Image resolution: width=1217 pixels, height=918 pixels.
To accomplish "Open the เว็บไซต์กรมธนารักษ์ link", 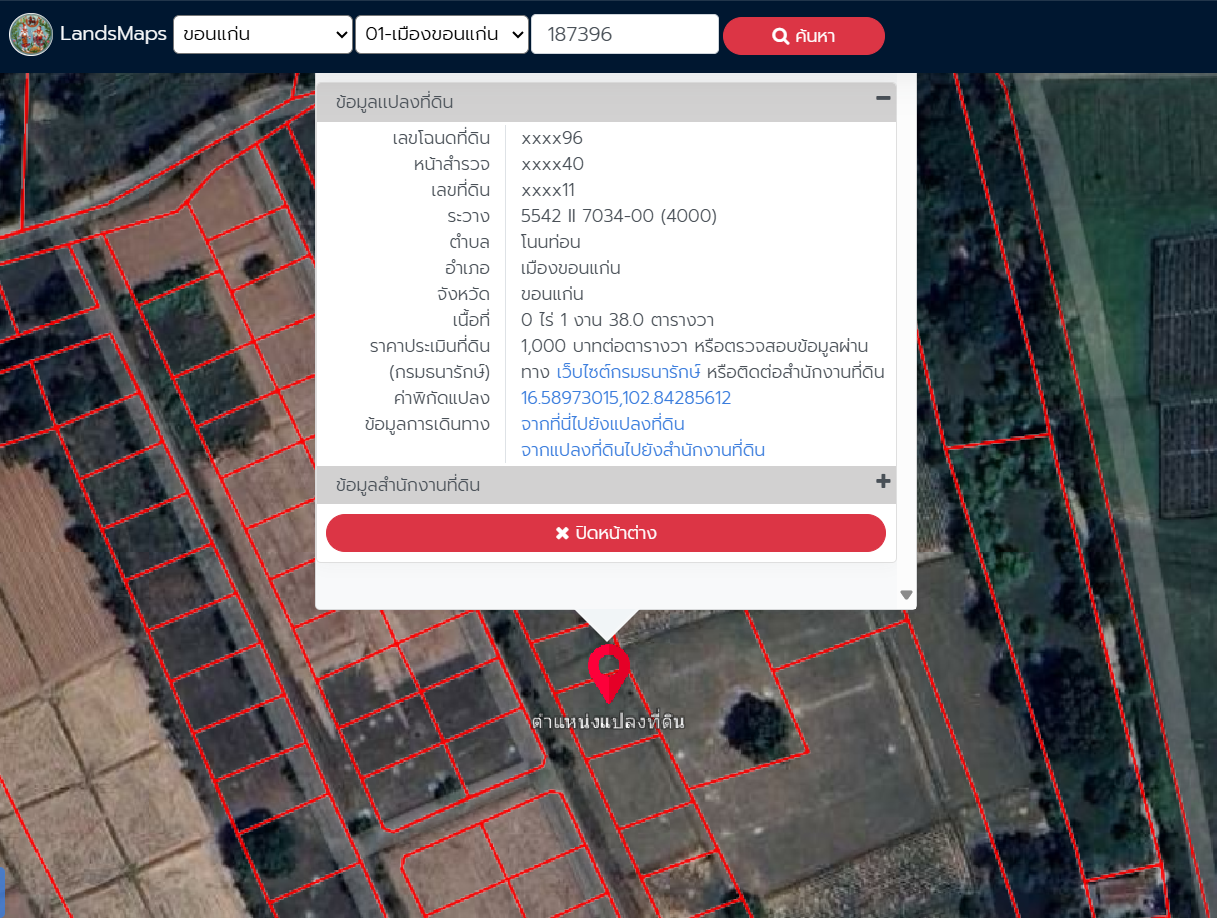I will click(x=628, y=372).
